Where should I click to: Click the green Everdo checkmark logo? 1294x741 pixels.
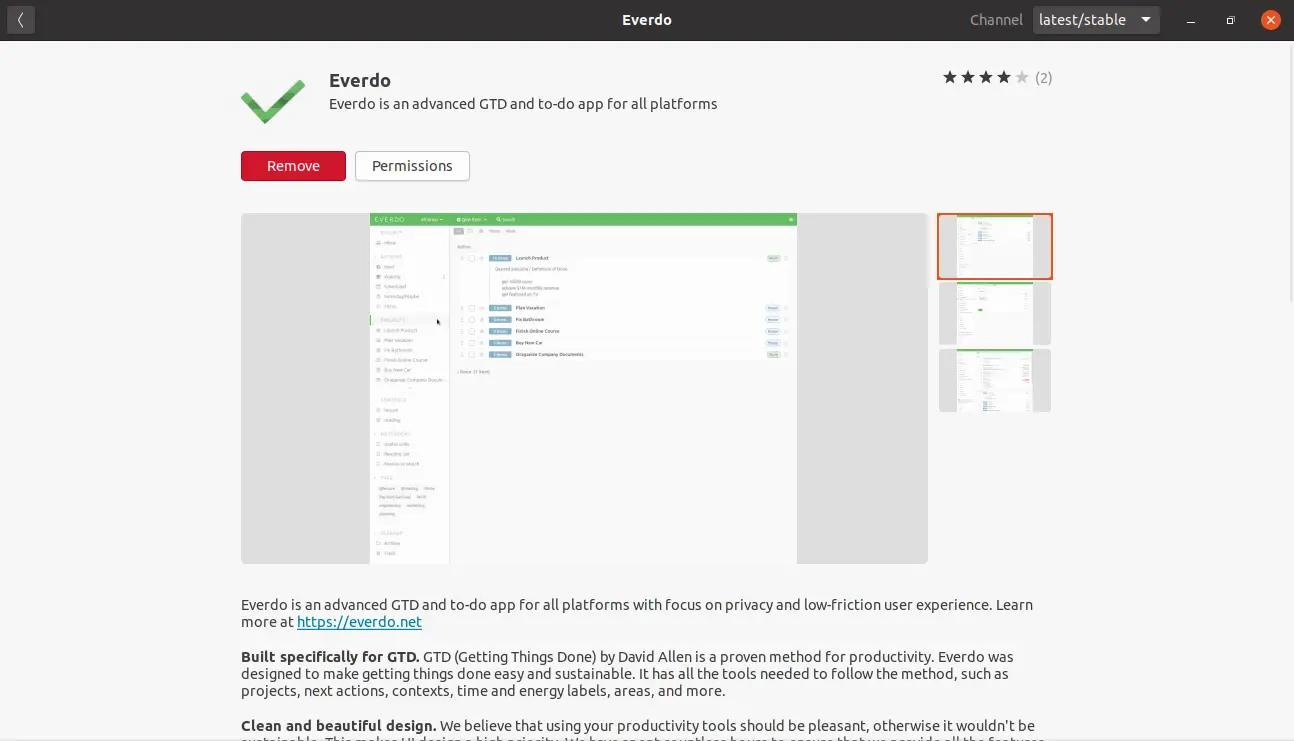click(273, 102)
